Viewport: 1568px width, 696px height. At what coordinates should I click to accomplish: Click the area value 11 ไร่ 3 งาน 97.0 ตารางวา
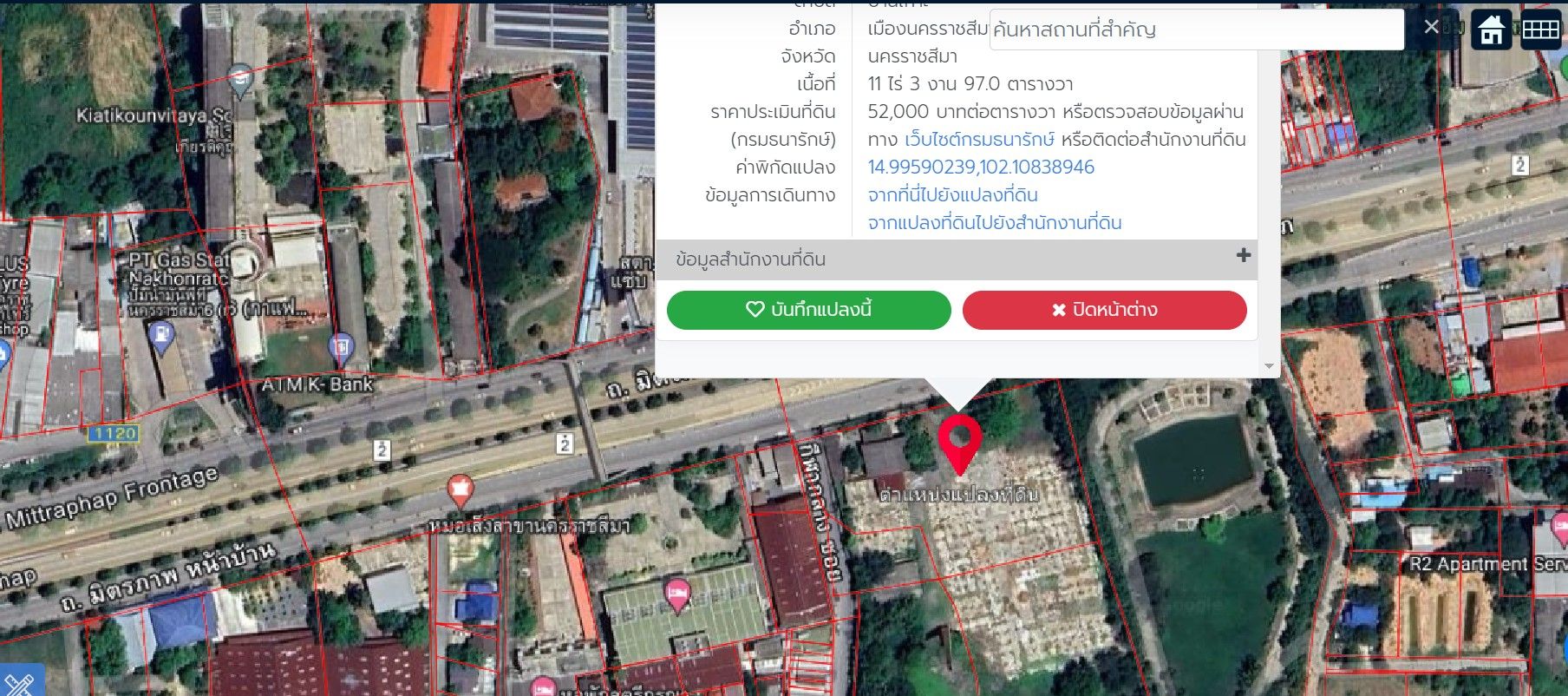coord(970,84)
